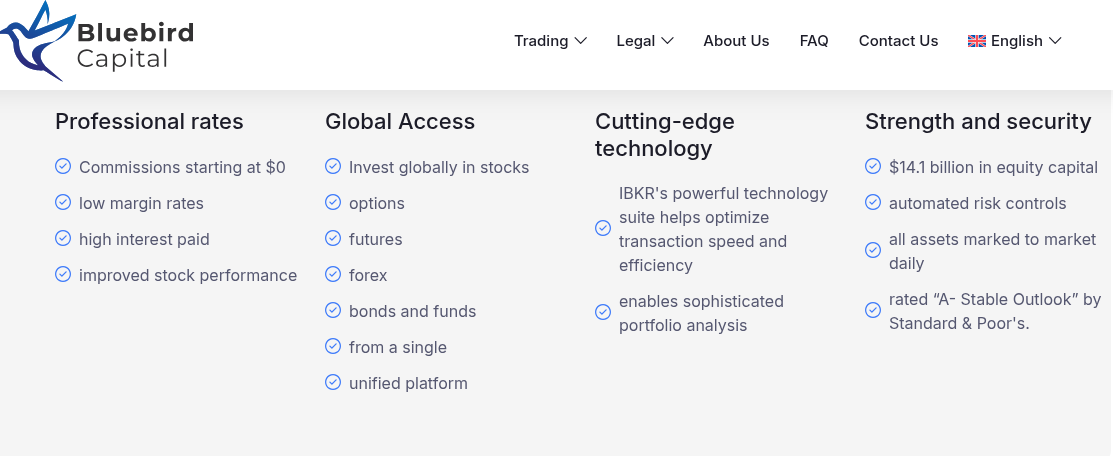Open the FAQ page

(x=814, y=41)
